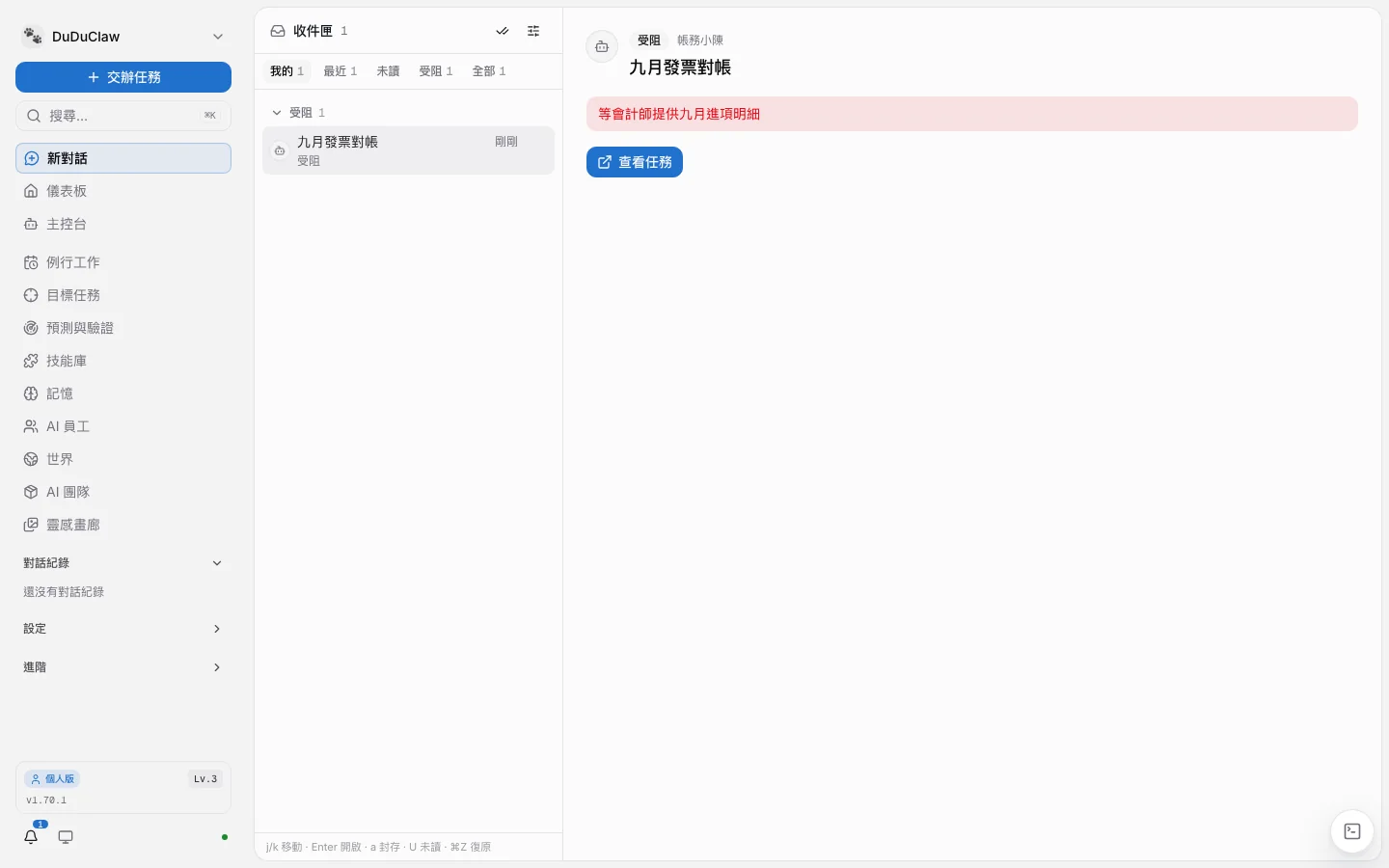The image size is (1389, 868).
Task: Click the monitor display icon
Action: tap(66, 837)
